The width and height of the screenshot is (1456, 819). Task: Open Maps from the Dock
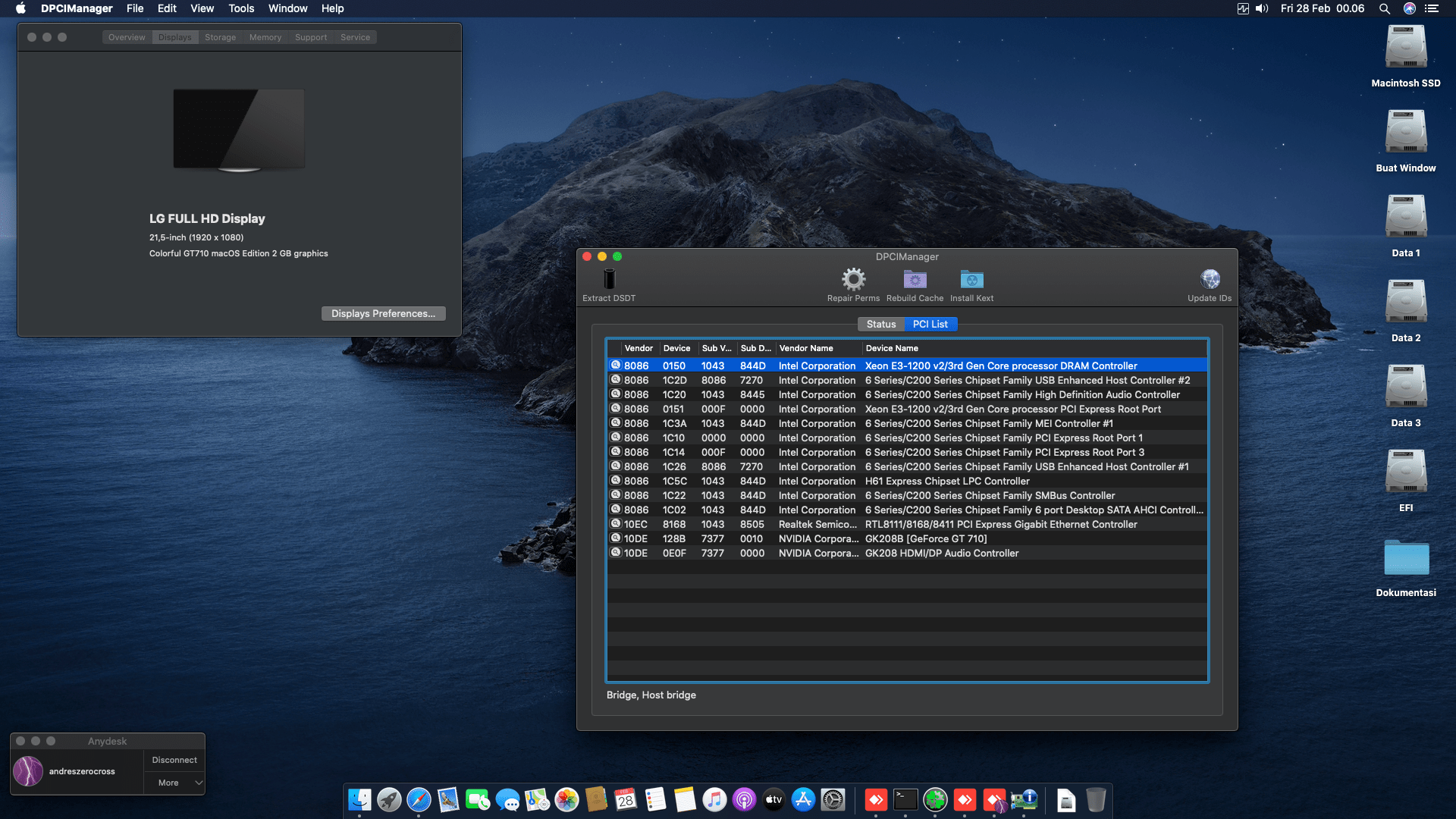click(537, 799)
